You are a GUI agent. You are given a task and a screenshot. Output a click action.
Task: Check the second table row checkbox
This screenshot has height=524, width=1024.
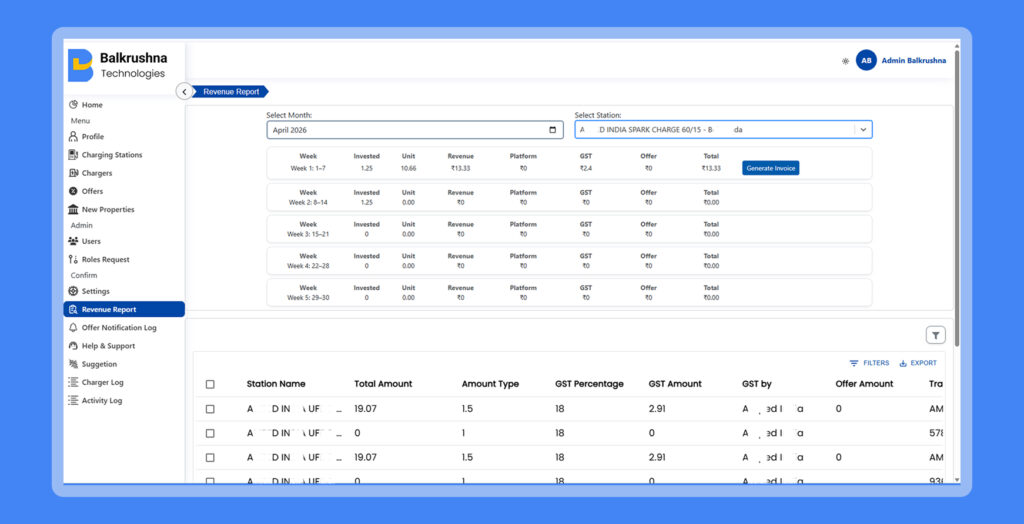[x=210, y=433]
